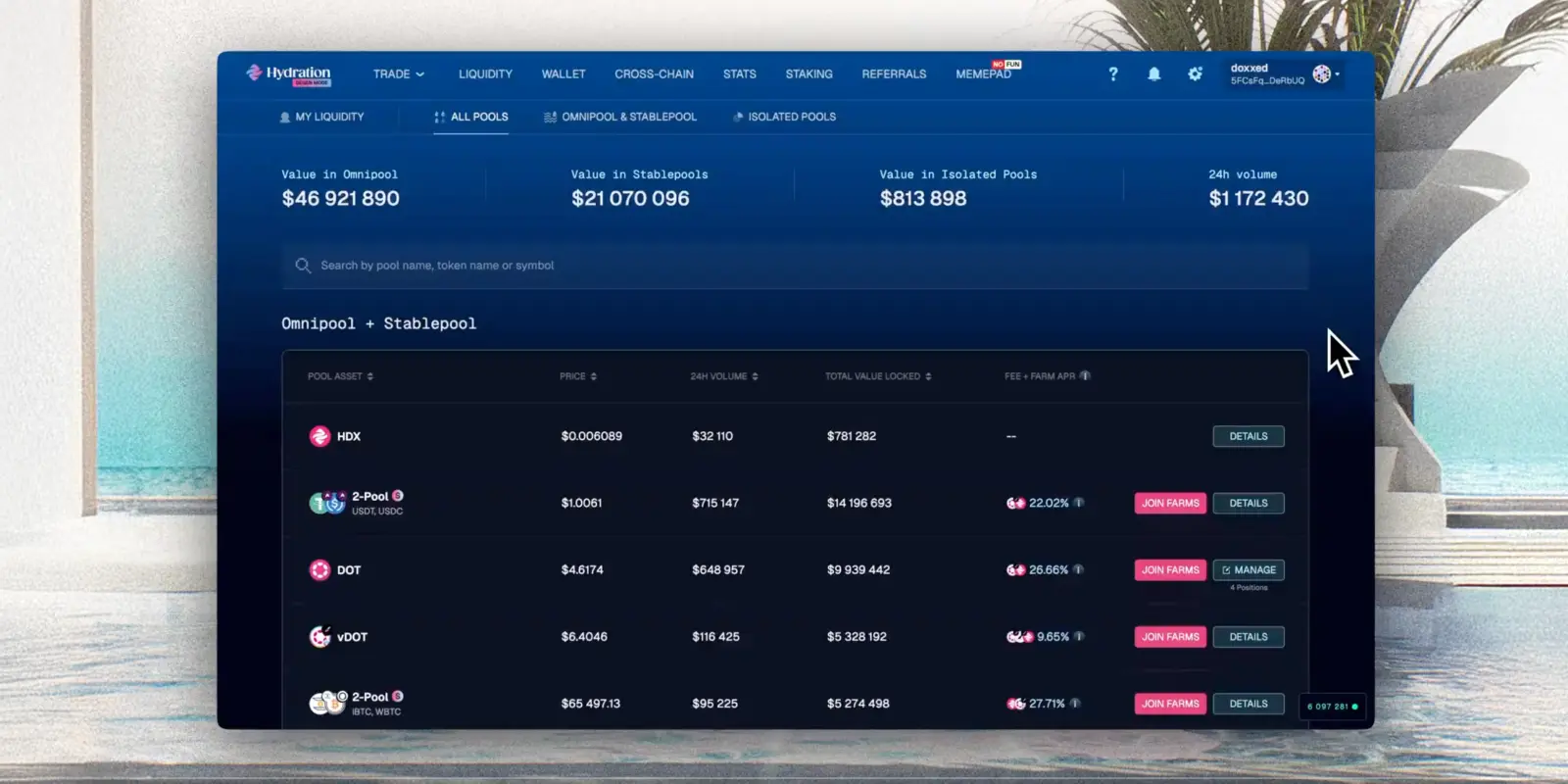Select the All Pools tab
Screen dimensions: 1568x784
pos(471,117)
